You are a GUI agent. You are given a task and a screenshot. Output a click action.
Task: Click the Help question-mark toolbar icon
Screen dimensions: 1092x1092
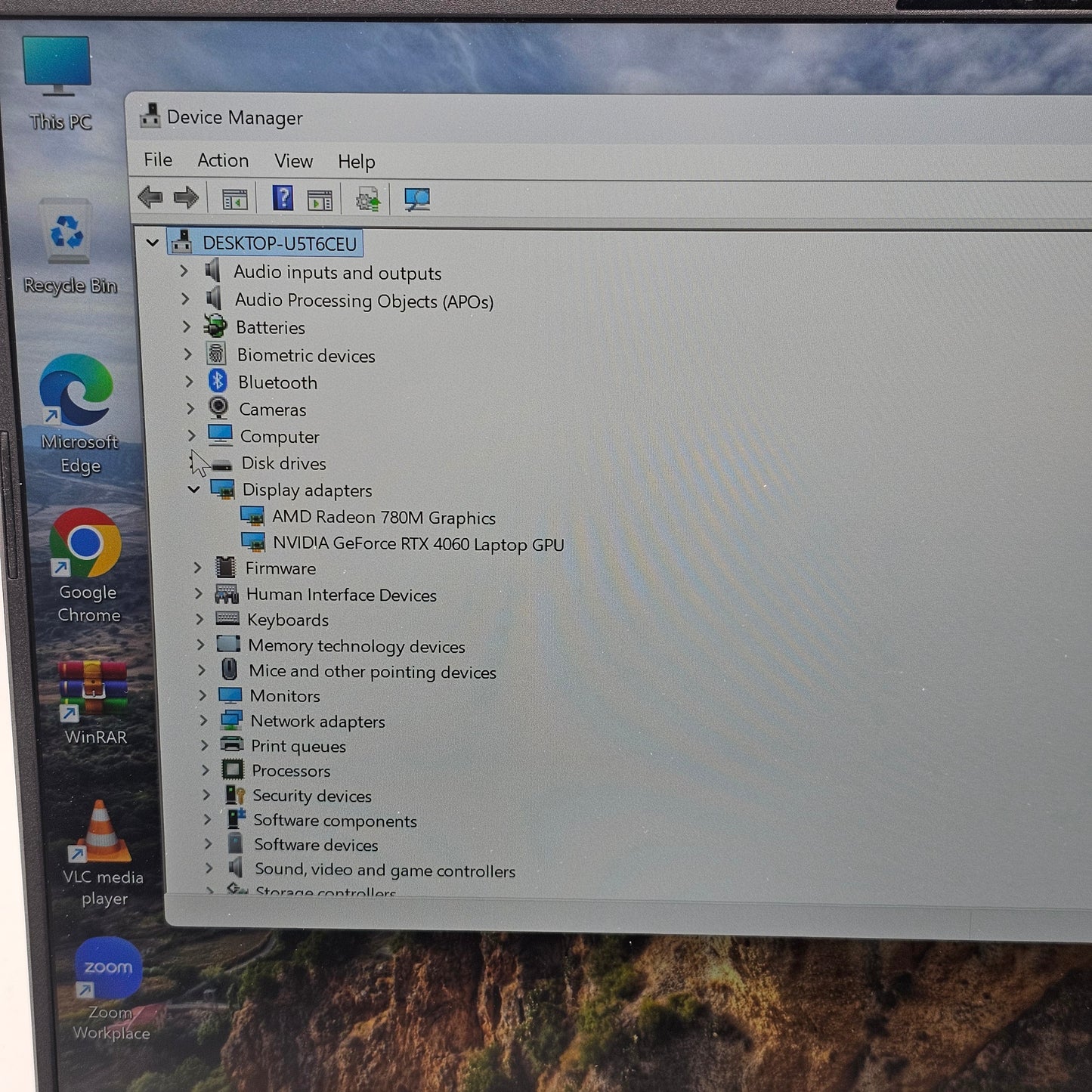(x=283, y=199)
